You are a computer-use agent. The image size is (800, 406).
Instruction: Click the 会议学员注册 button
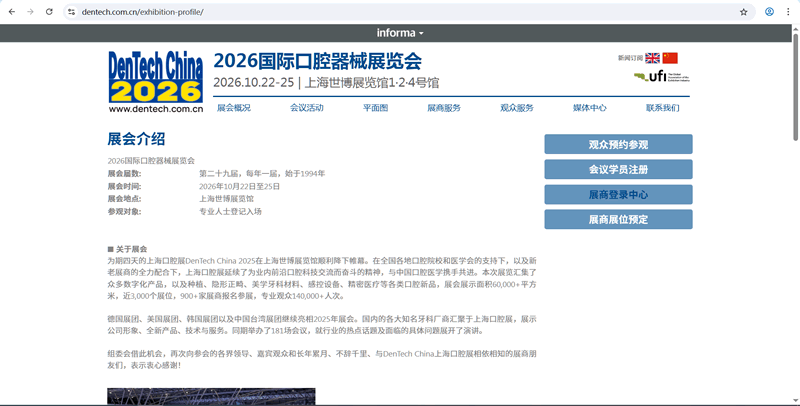(x=618, y=169)
